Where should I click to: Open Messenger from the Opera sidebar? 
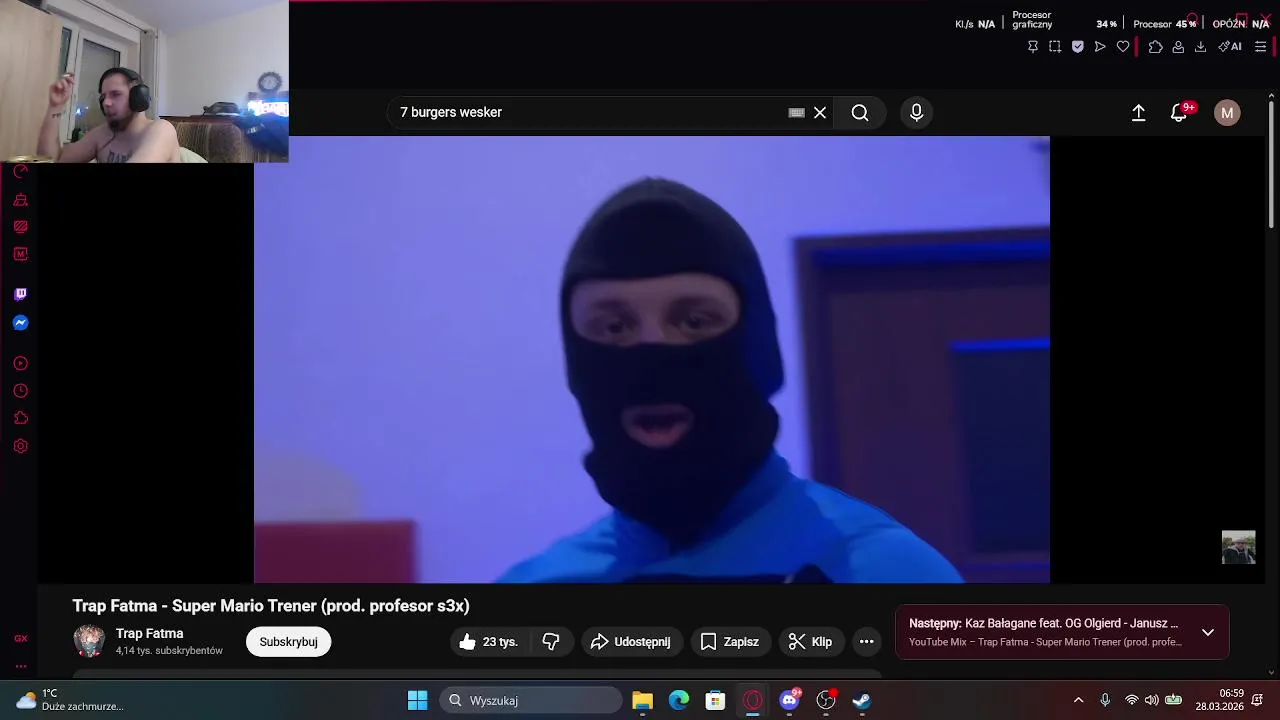click(20, 323)
